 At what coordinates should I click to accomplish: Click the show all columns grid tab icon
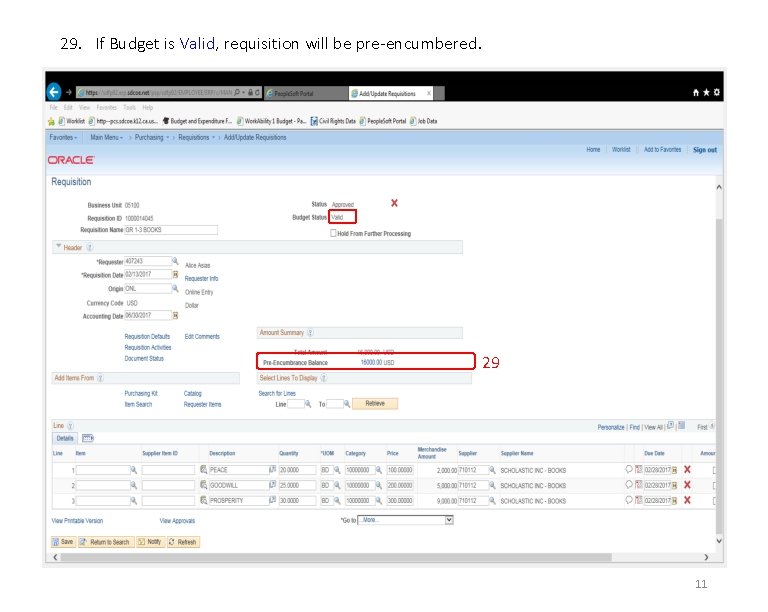pyautogui.click(x=88, y=438)
